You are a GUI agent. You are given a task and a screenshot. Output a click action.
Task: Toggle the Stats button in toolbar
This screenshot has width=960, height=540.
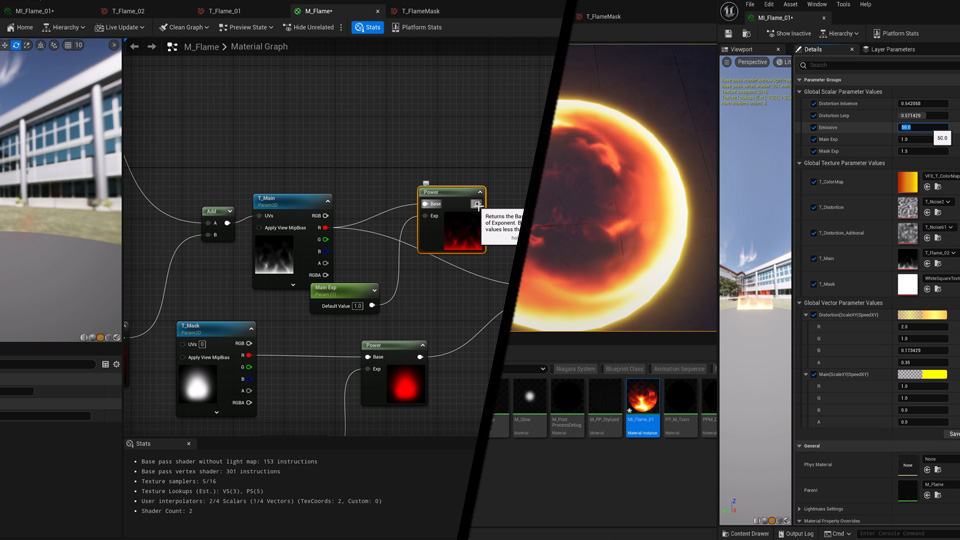[367, 27]
